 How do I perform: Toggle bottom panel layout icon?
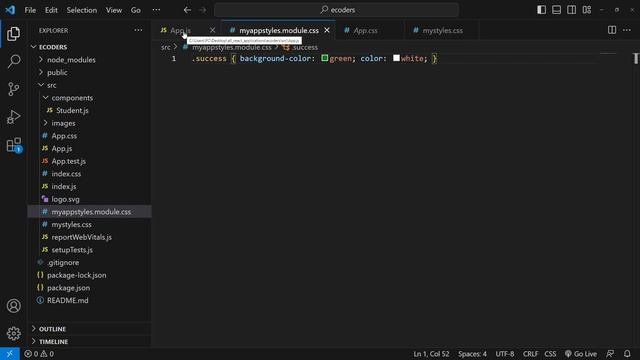(556, 10)
